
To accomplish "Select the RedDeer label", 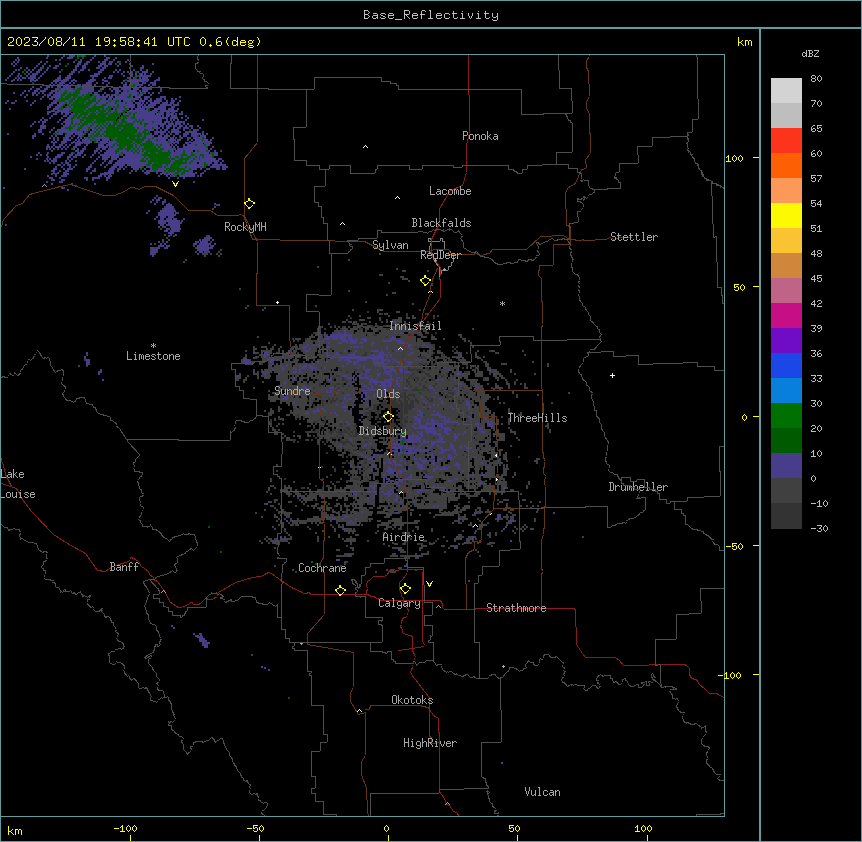I will [440, 255].
